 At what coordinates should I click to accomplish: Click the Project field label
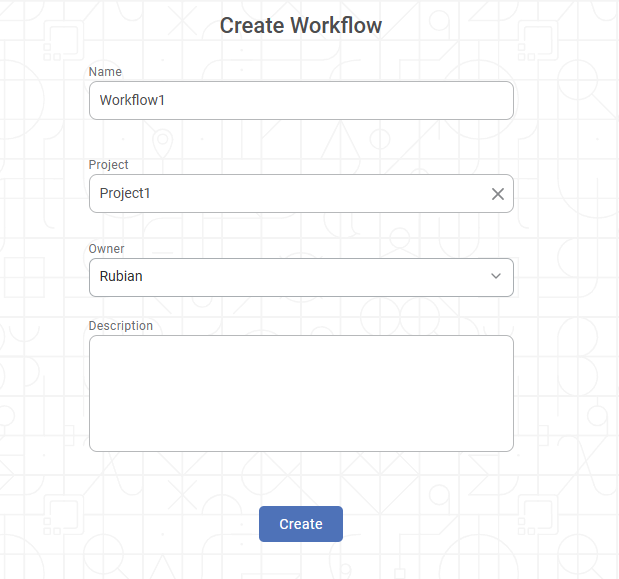click(108, 165)
